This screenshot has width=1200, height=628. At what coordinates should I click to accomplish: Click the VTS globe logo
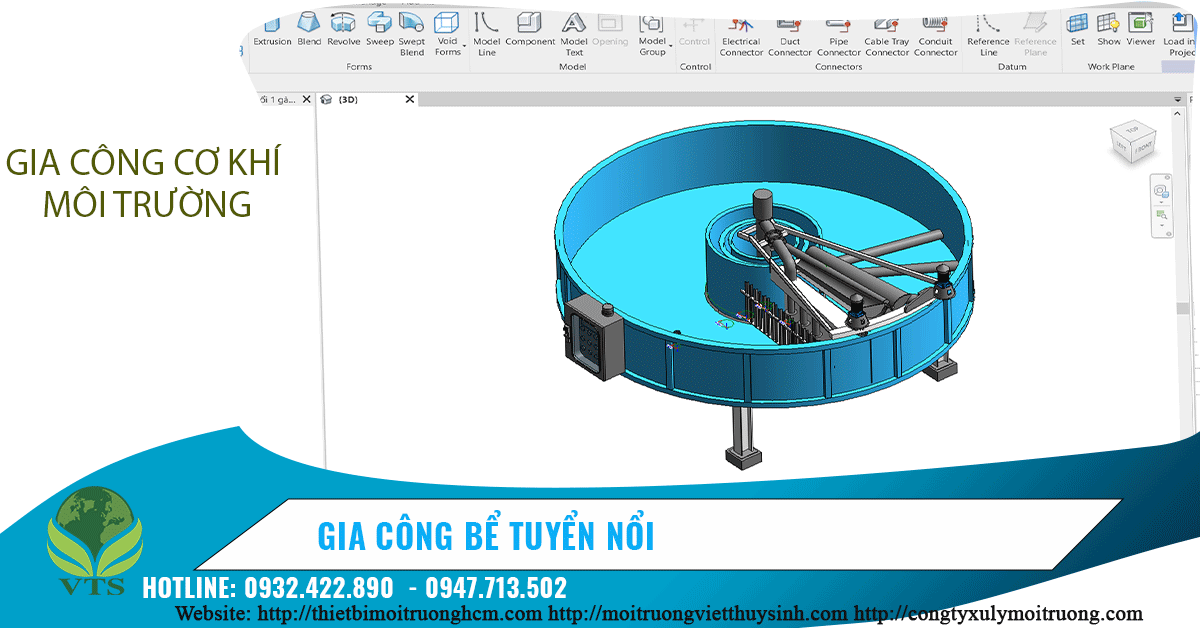(94, 541)
